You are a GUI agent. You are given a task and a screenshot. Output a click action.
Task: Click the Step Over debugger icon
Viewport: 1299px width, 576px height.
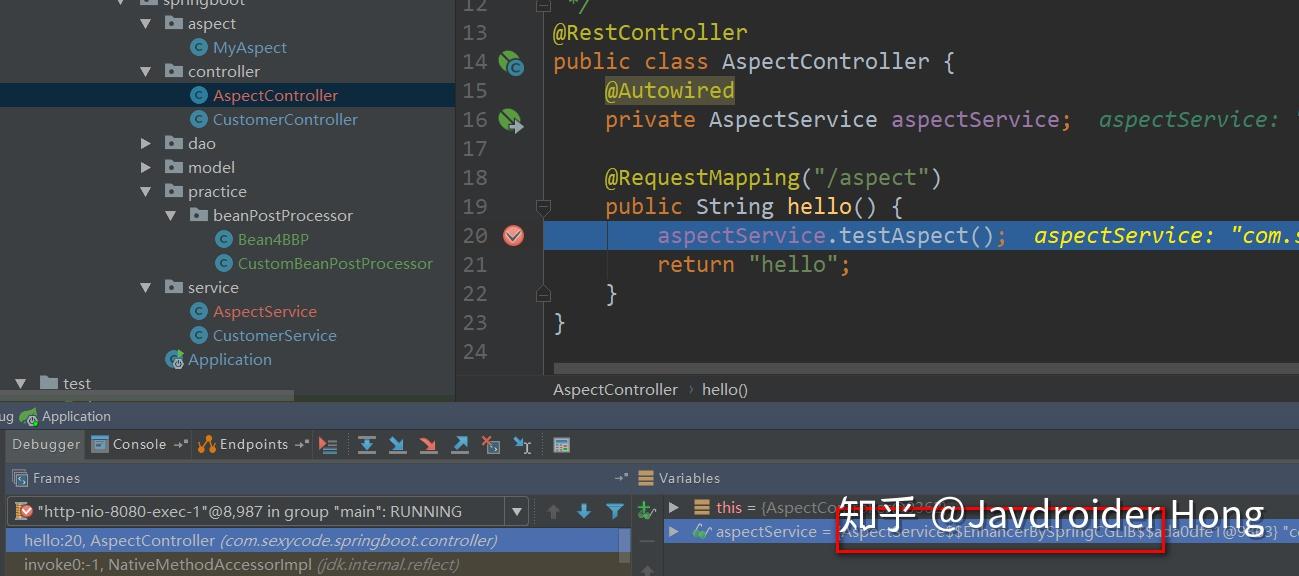coord(367,444)
